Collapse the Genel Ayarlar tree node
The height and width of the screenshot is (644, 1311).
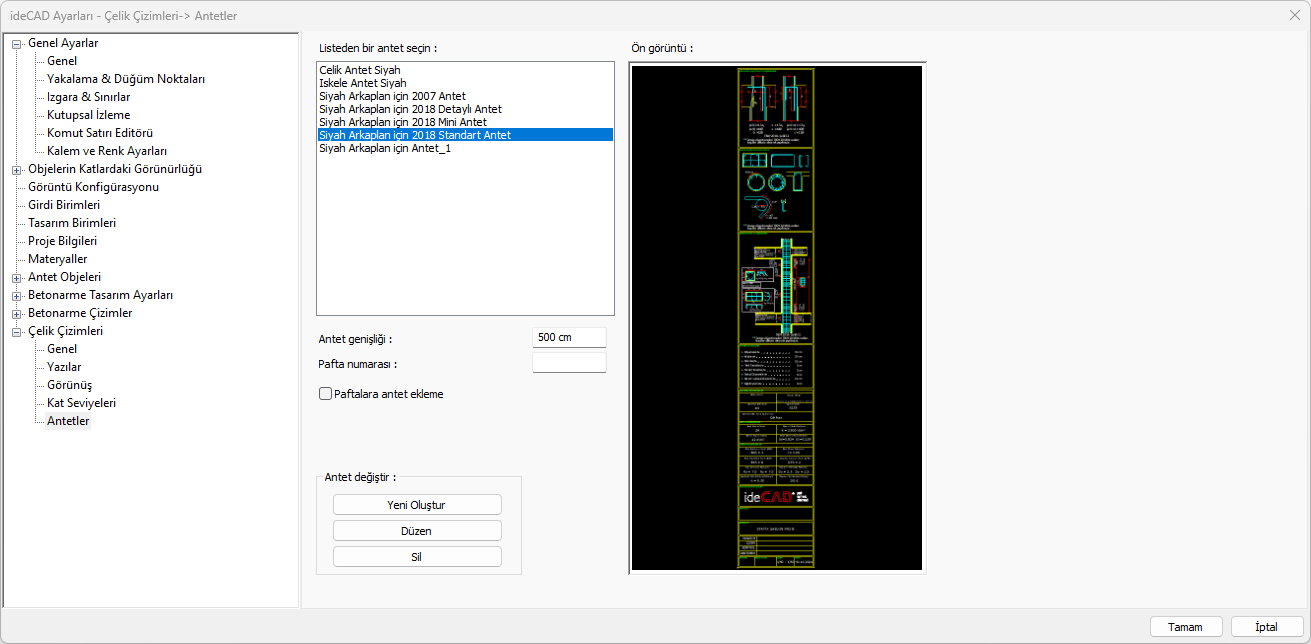pyautogui.click(x=17, y=43)
